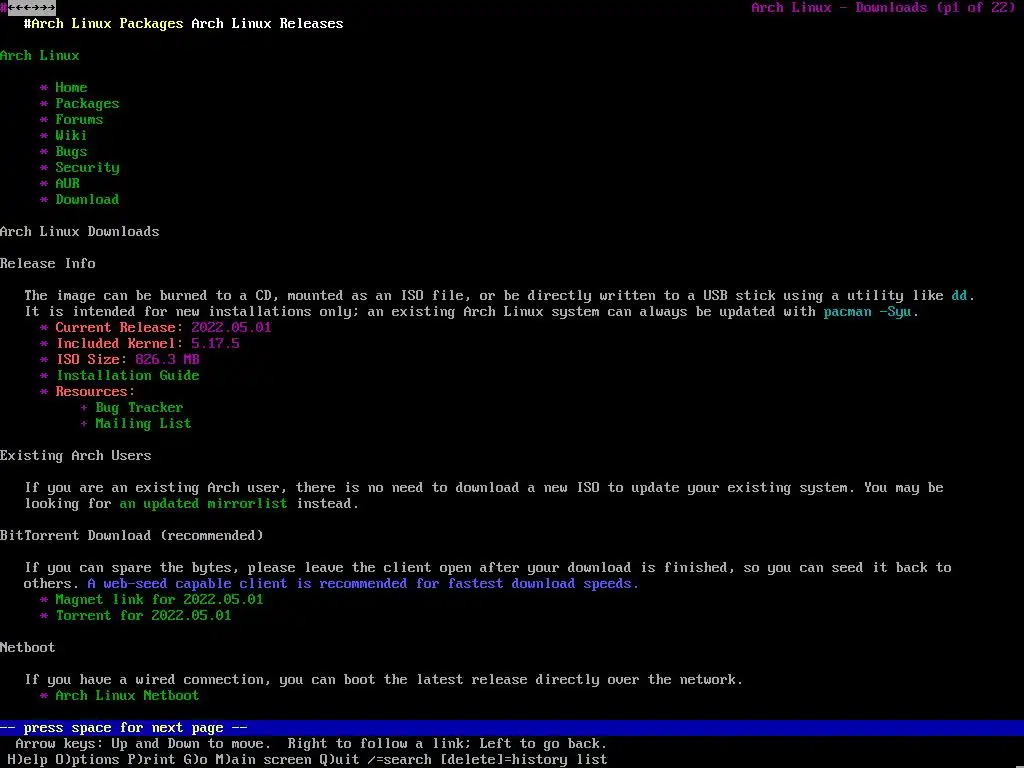Open the 'dd' utility link
The width and height of the screenshot is (1024, 768).
(x=959, y=295)
